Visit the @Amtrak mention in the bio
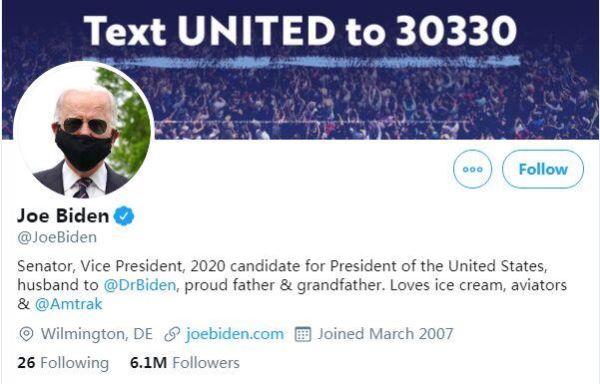Viewport: 600px width, 384px height. pos(68,304)
